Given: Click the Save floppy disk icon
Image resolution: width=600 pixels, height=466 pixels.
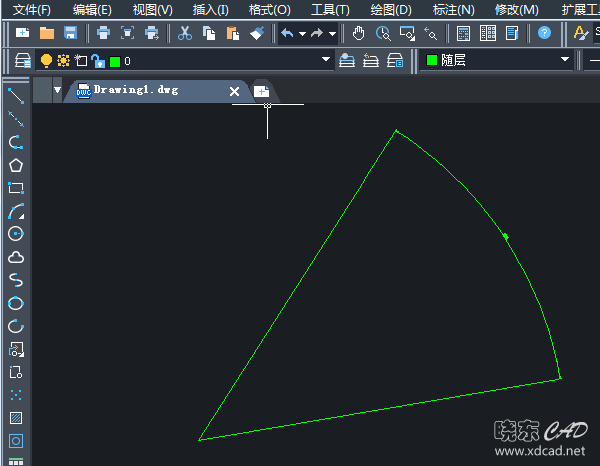Looking at the screenshot, I should tap(71, 33).
